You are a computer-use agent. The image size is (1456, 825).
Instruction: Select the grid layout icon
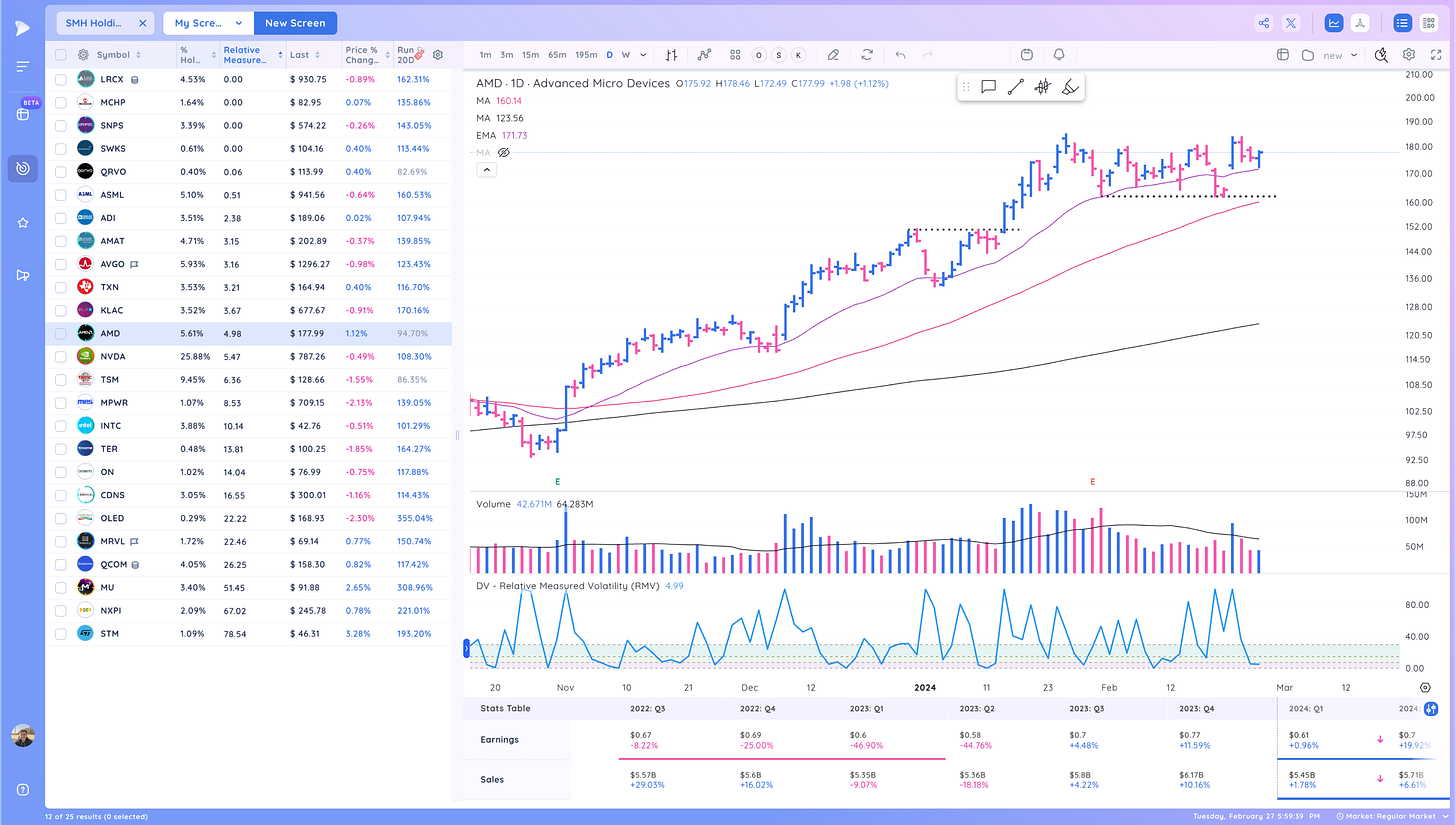[x=1428, y=23]
